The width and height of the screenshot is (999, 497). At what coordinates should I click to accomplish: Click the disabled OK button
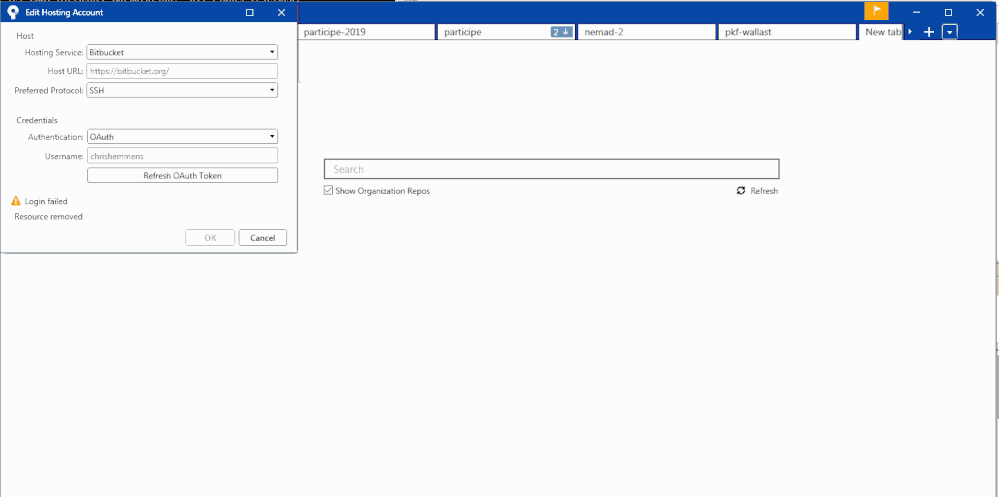coord(210,238)
